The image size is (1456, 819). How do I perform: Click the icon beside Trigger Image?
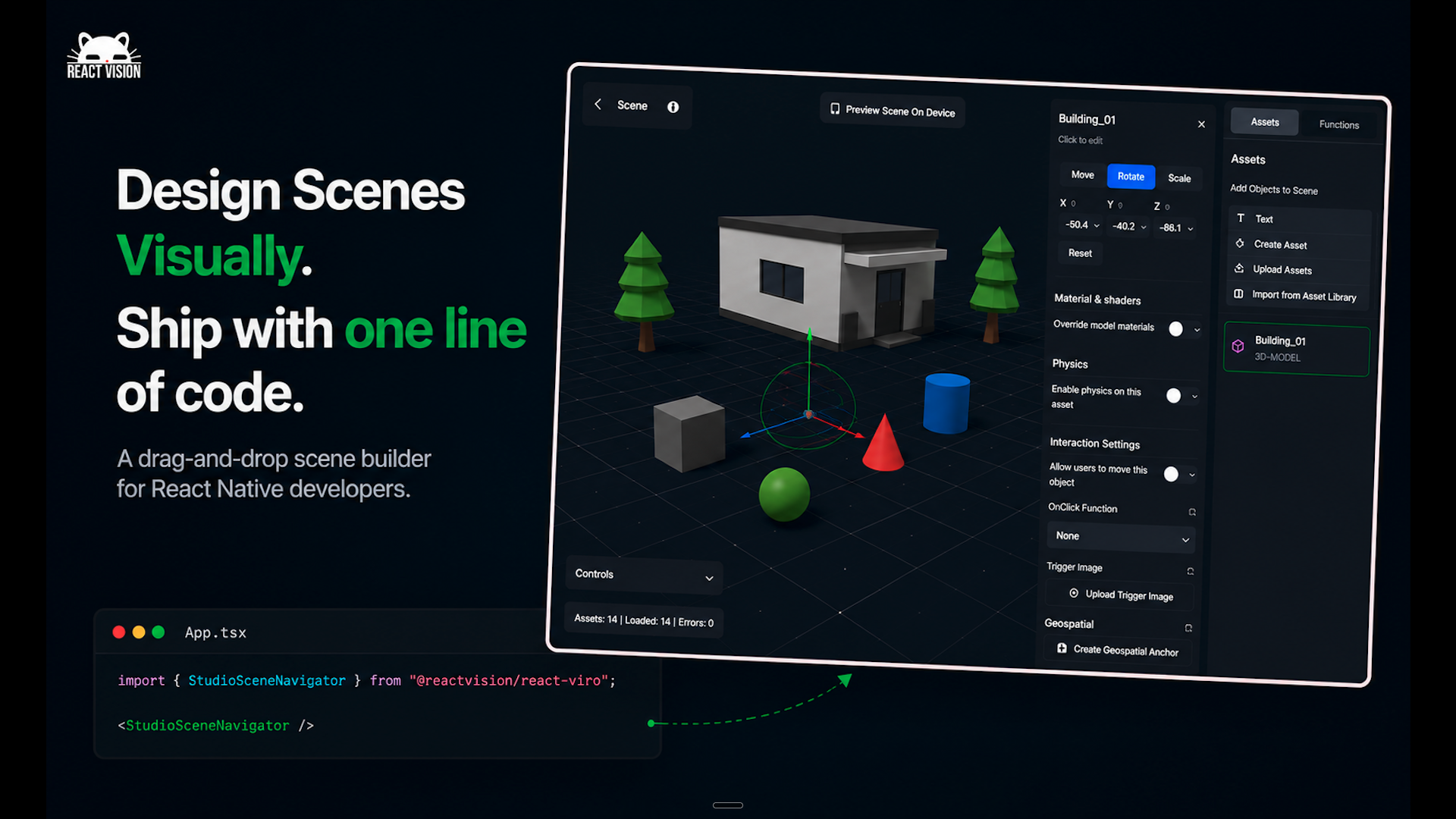tap(1191, 571)
